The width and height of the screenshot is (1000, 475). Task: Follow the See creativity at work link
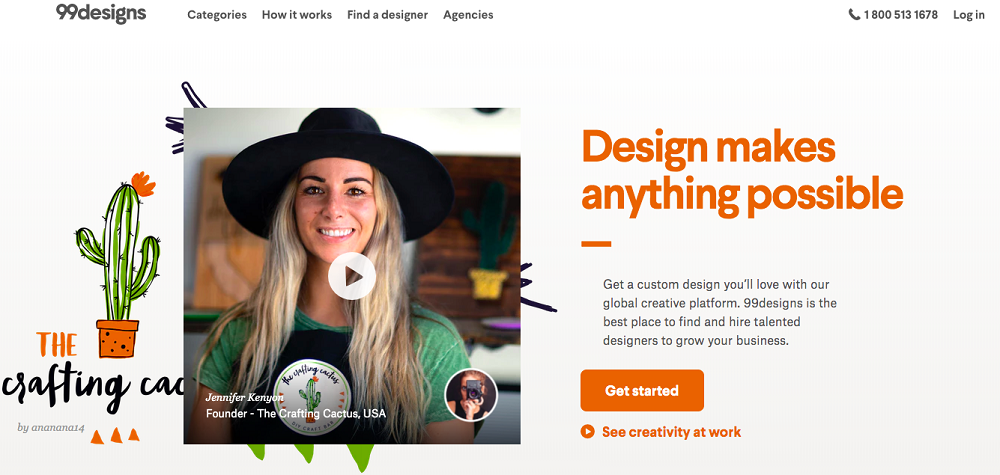coord(672,432)
